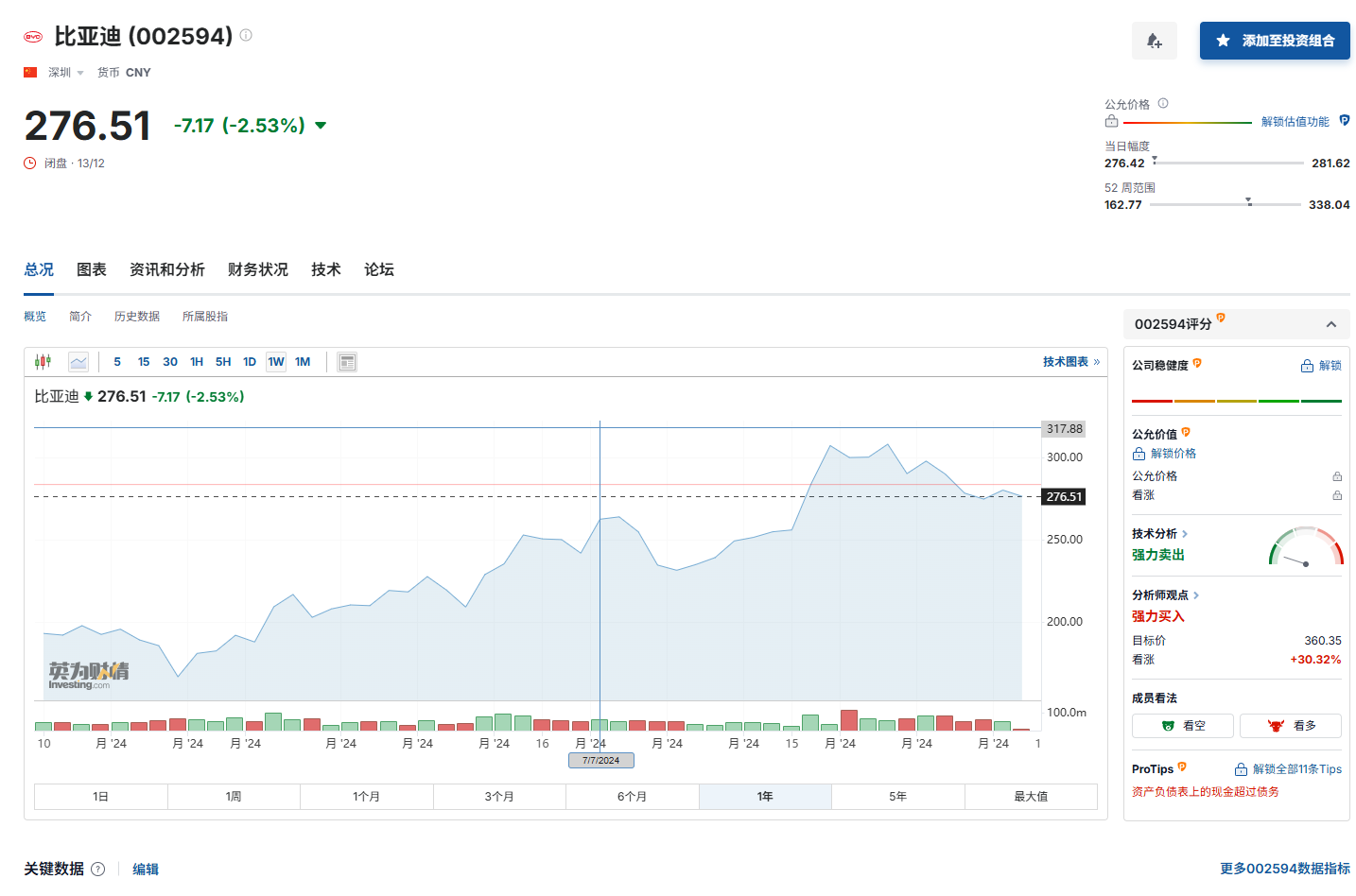Open 技术图表 link

pyautogui.click(x=1070, y=362)
